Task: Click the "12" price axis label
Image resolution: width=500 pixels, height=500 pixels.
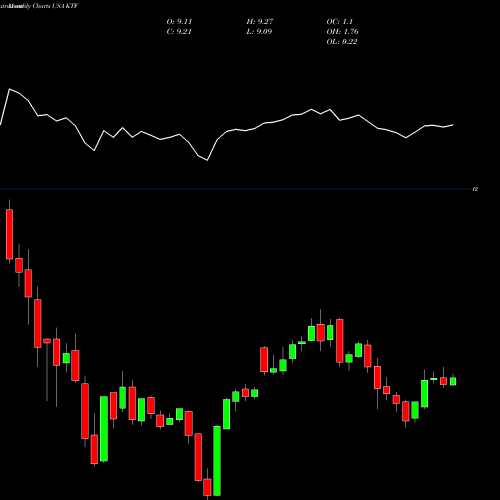Action: [475, 189]
